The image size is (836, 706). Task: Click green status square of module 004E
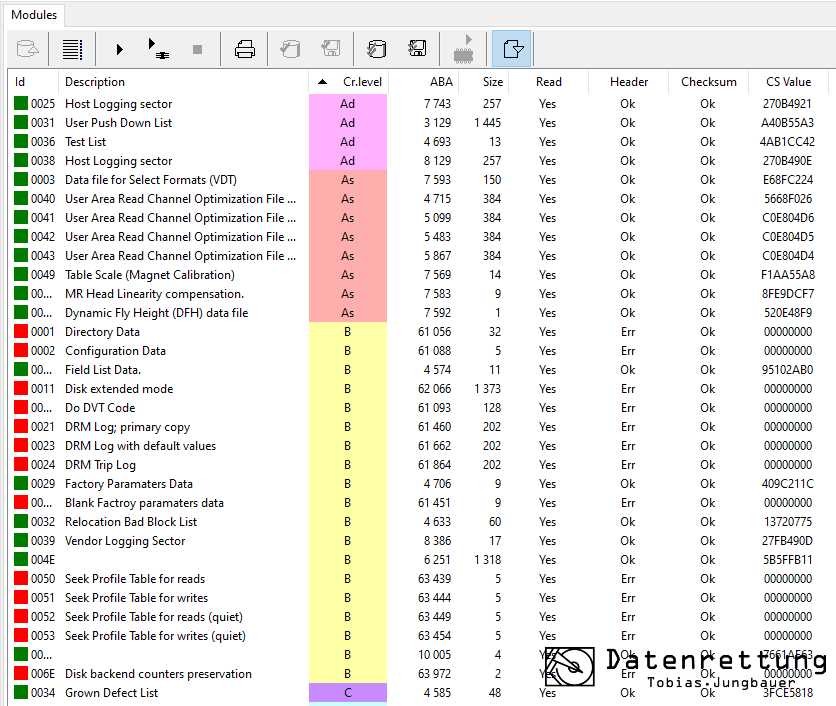pyautogui.click(x=21, y=560)
